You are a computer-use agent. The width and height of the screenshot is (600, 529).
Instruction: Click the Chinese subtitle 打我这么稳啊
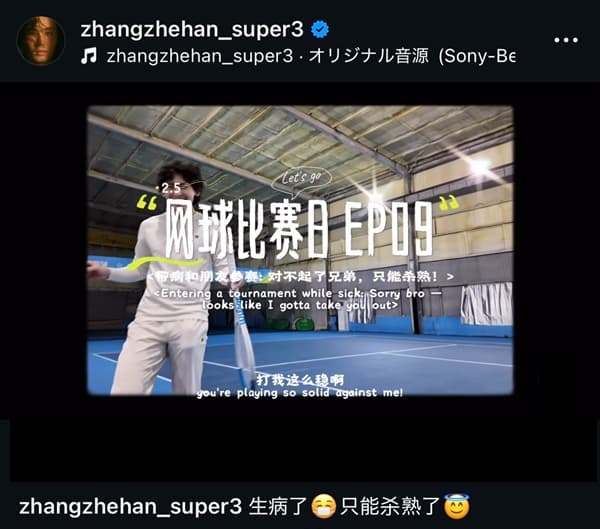tap(300, 380)
